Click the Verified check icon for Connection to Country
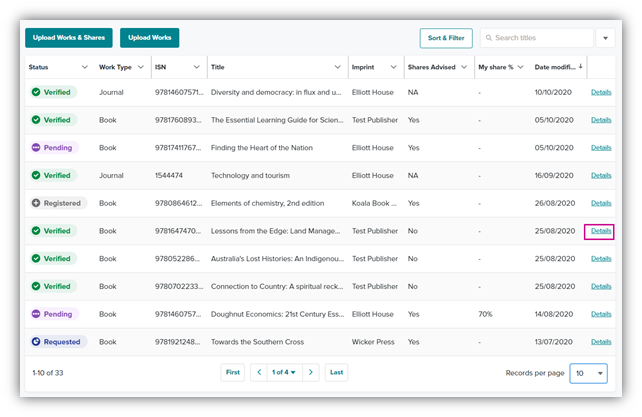 tap(36, 286)
